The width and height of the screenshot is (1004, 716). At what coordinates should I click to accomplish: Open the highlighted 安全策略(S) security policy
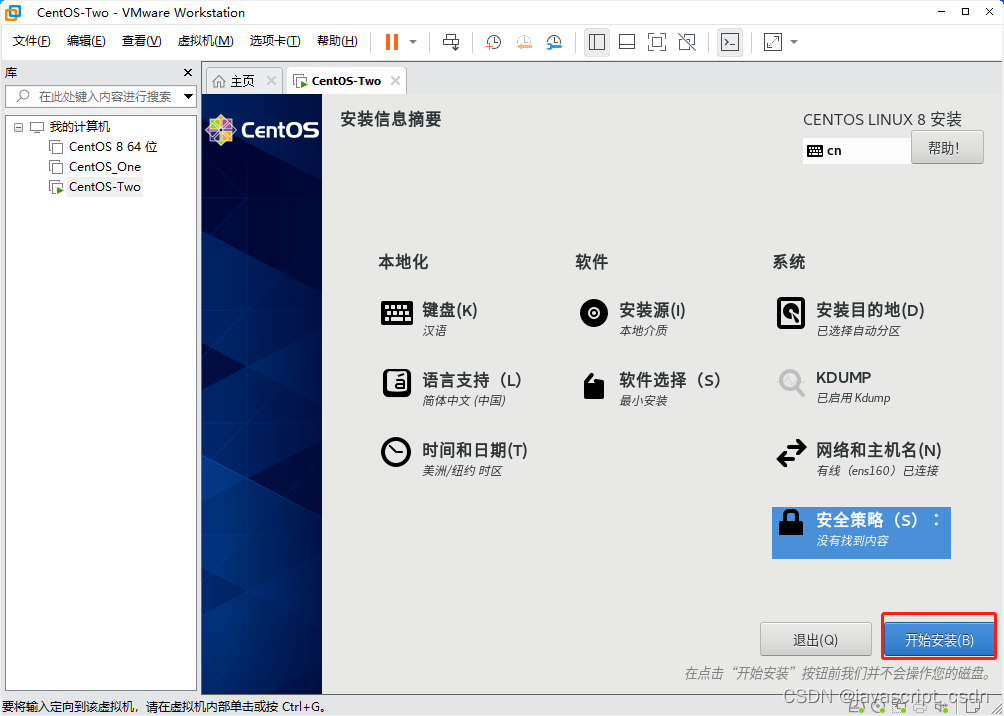[861, 533]
